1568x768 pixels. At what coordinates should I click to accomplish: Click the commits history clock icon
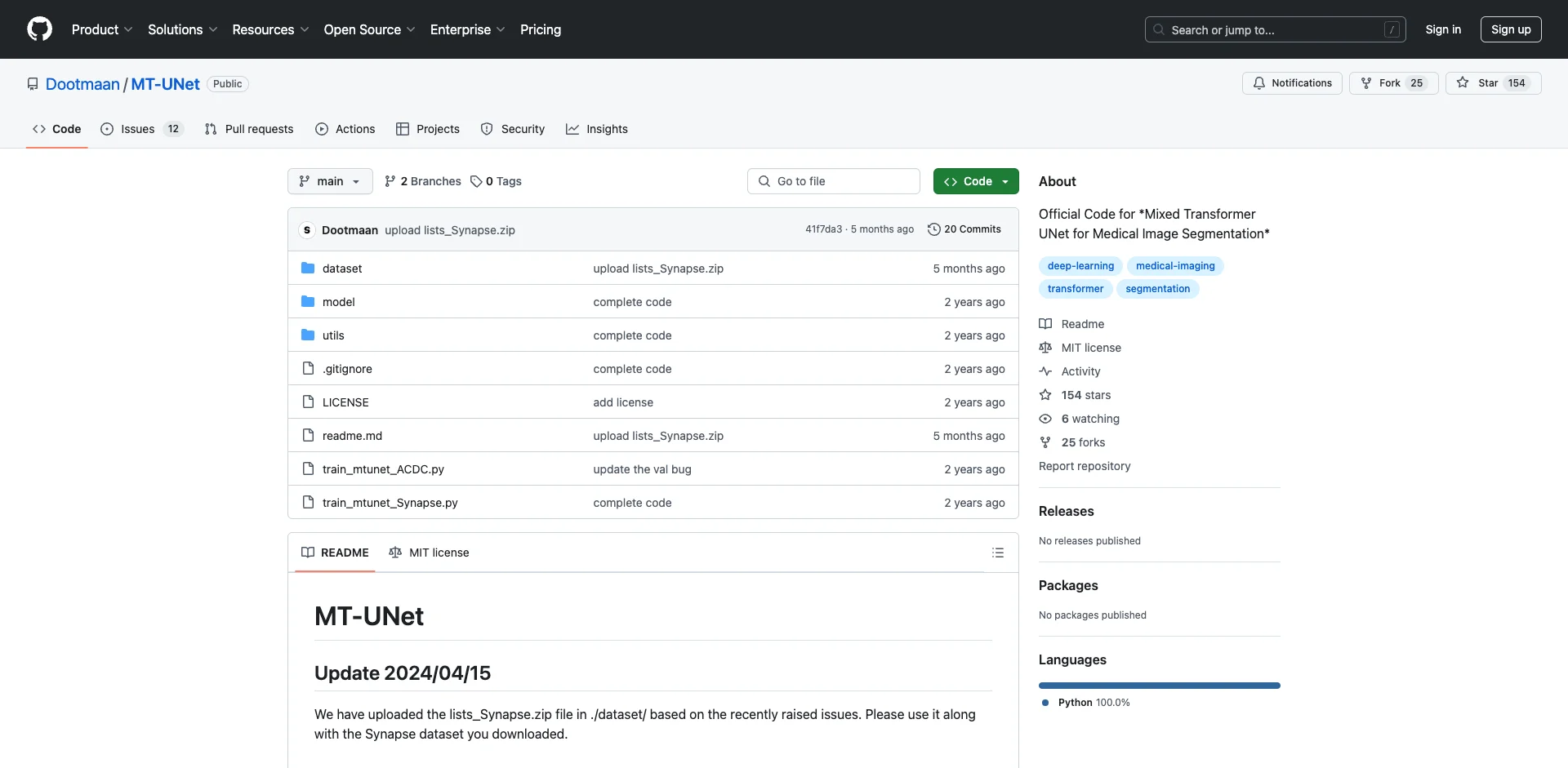coord(933,229)
